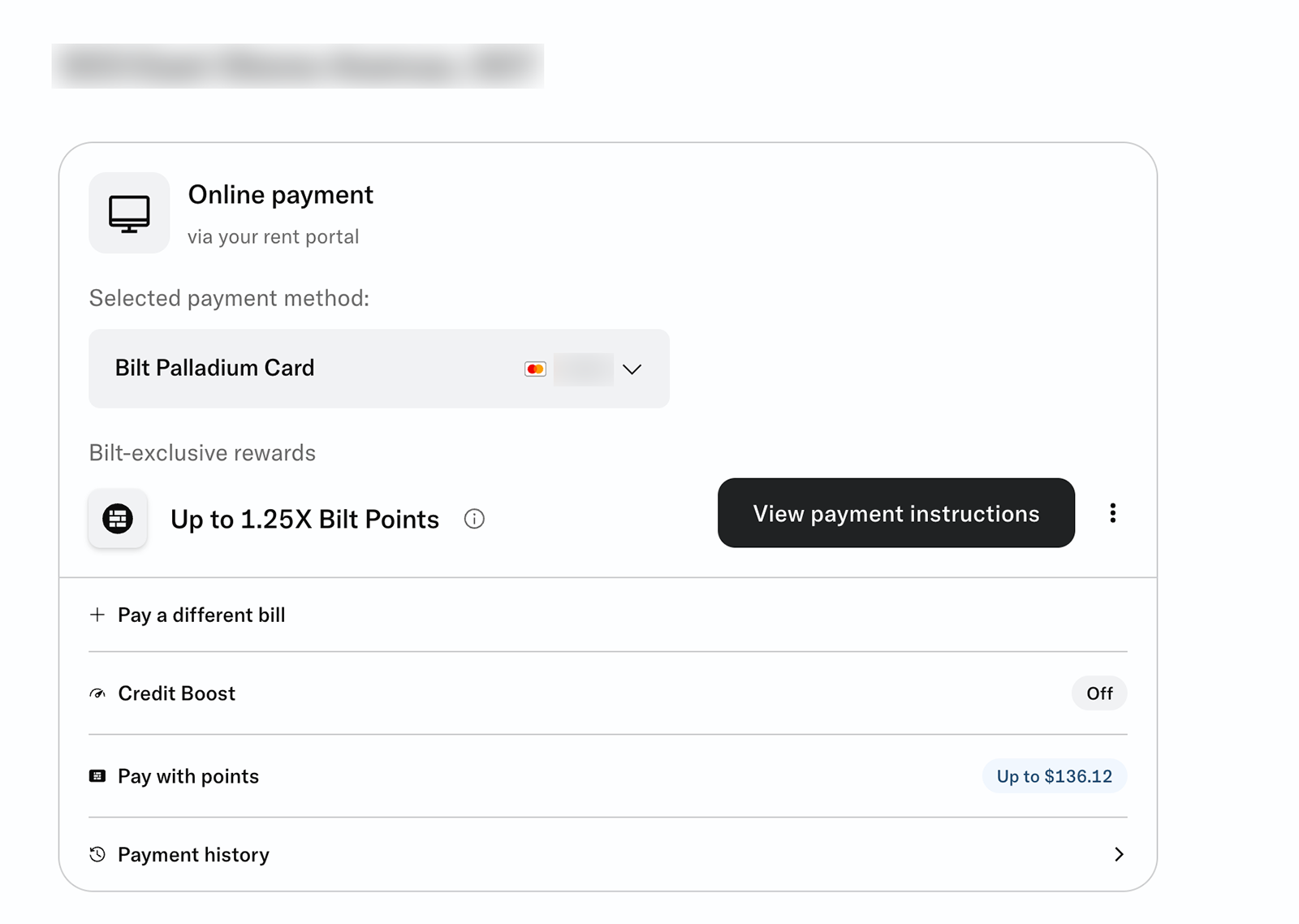Click the Pay with points label
The width and height of the screenshot is (1299, 924).
188,776
